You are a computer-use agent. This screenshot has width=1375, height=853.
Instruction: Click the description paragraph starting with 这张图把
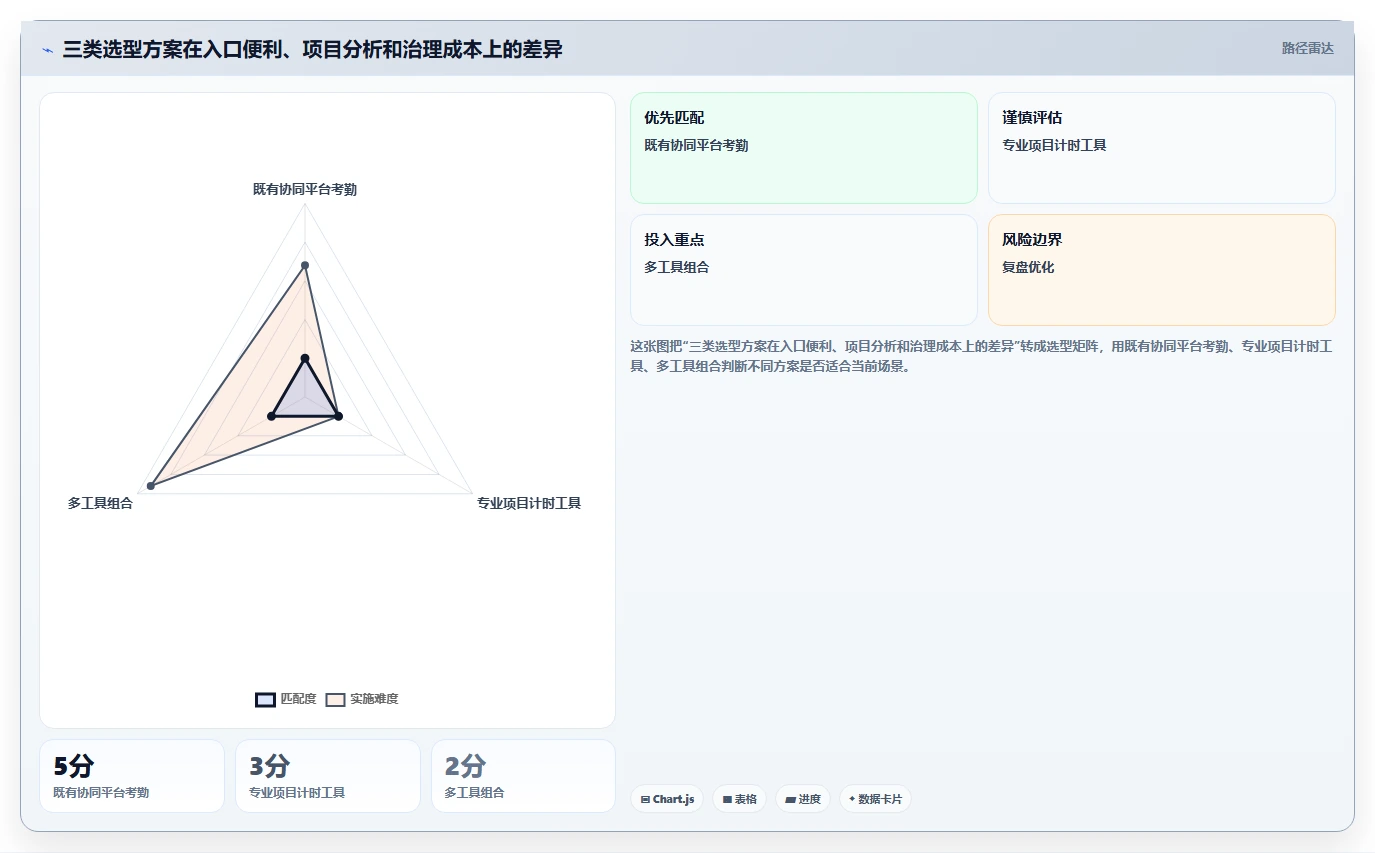point(981,356)
